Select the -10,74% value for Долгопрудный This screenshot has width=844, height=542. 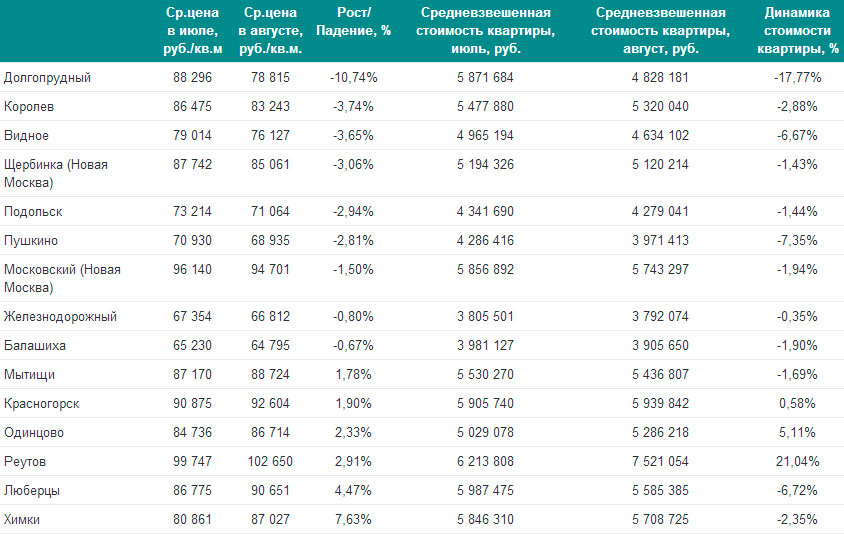[x=354, y=78]
